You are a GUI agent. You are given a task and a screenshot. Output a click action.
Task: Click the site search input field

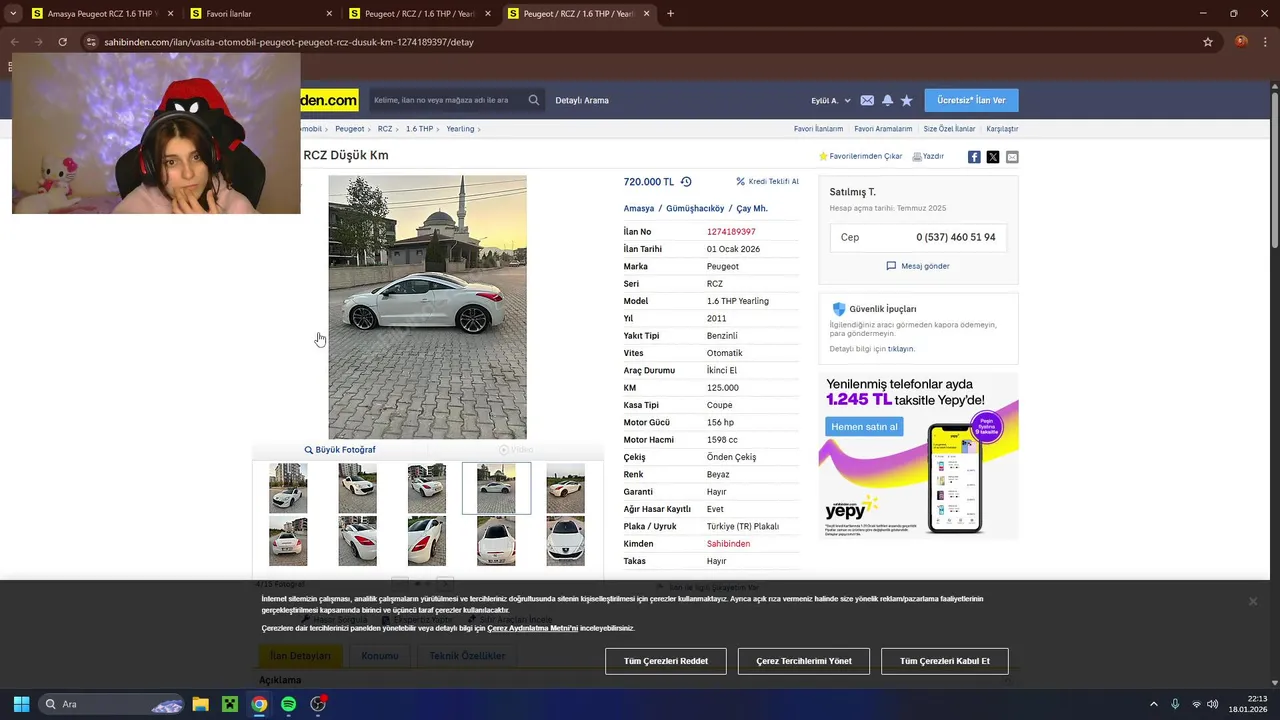point(448,100)
